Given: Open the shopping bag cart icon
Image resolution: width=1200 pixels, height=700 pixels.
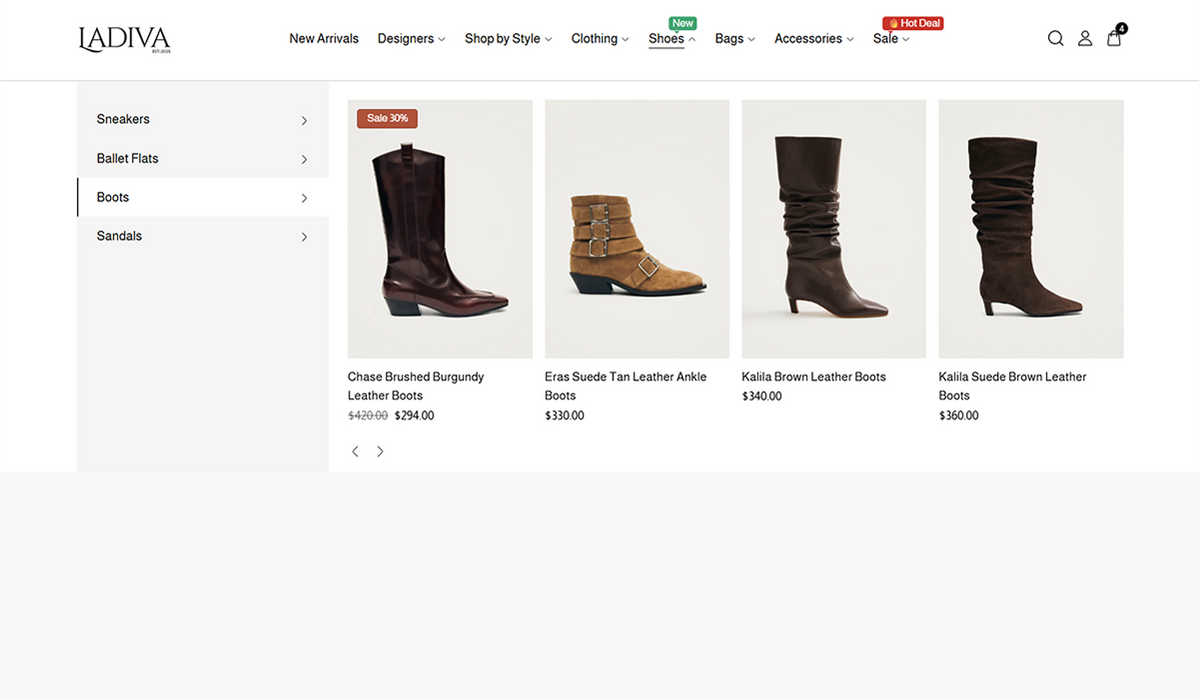Looking at the screenshot, I should coord(1114,38).
